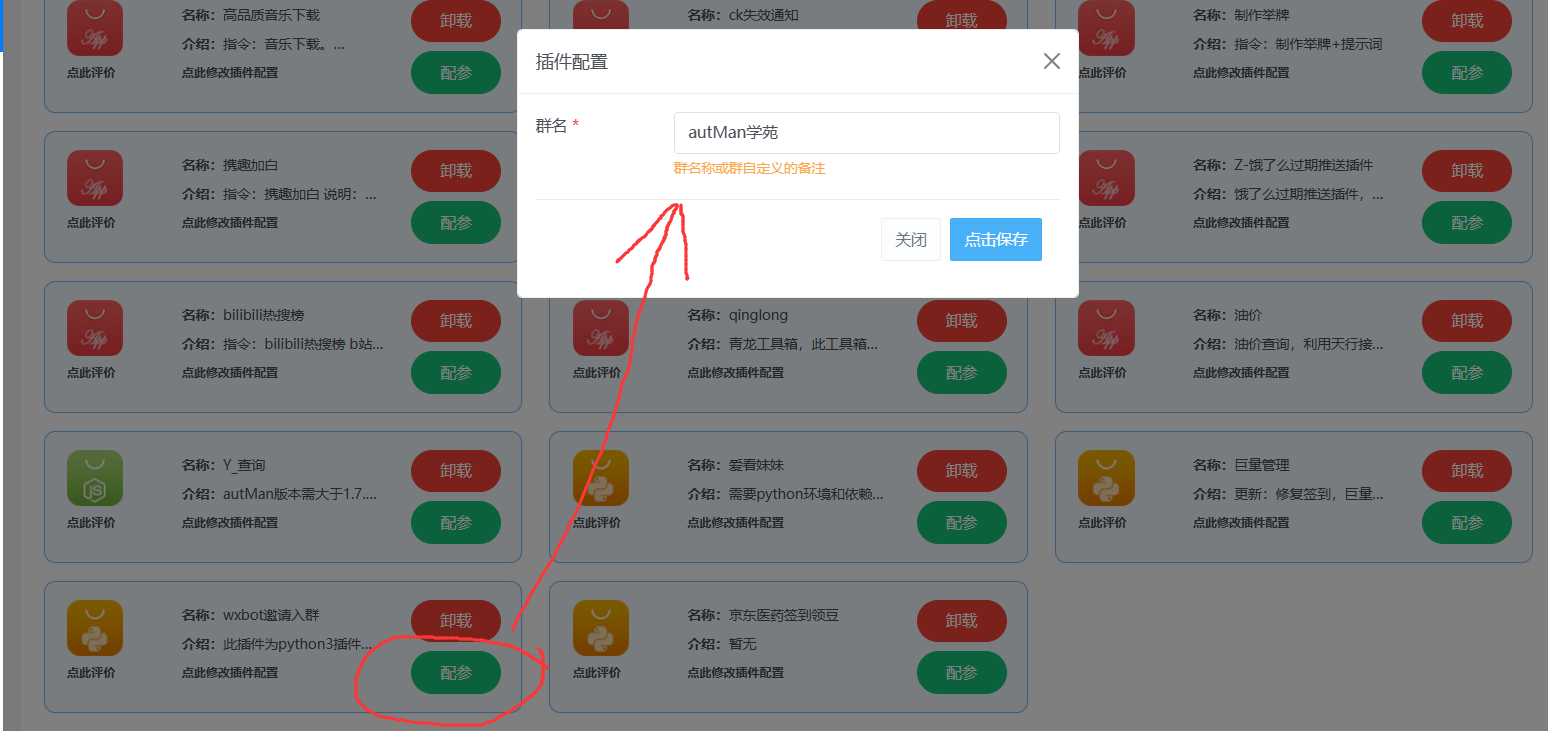Click the wxbot邀请入群 Python plugin icon

[x=95, y=628]
